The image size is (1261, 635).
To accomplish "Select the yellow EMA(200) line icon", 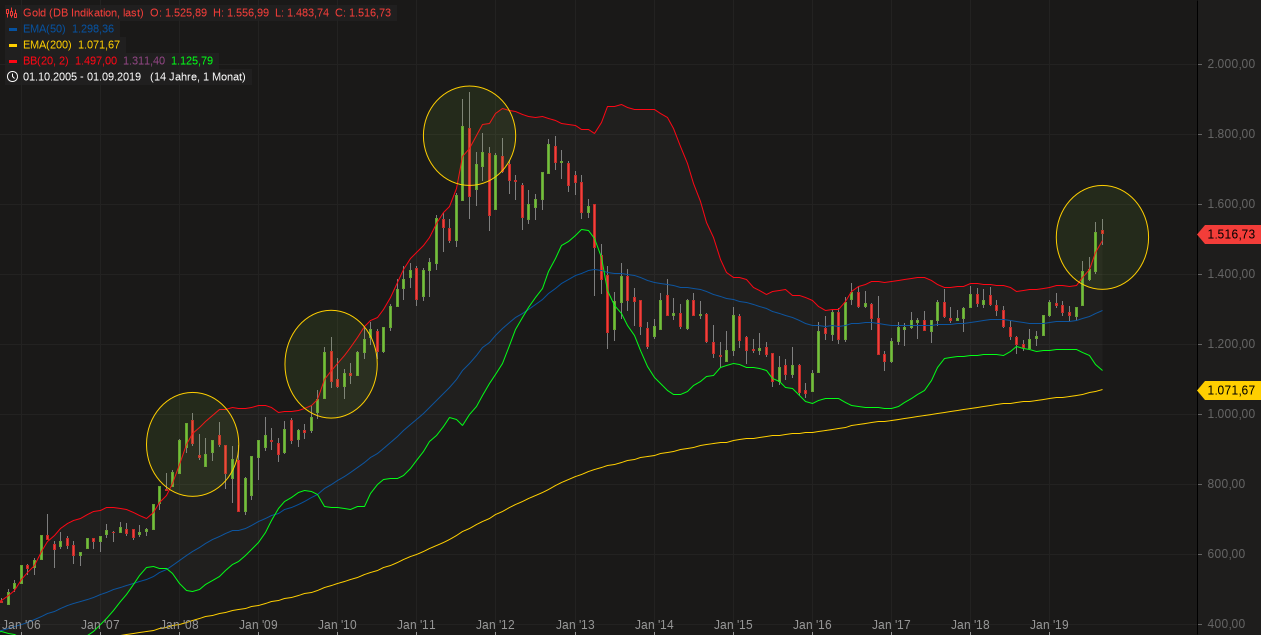I will pyautogui.click(x=11, y=45).
